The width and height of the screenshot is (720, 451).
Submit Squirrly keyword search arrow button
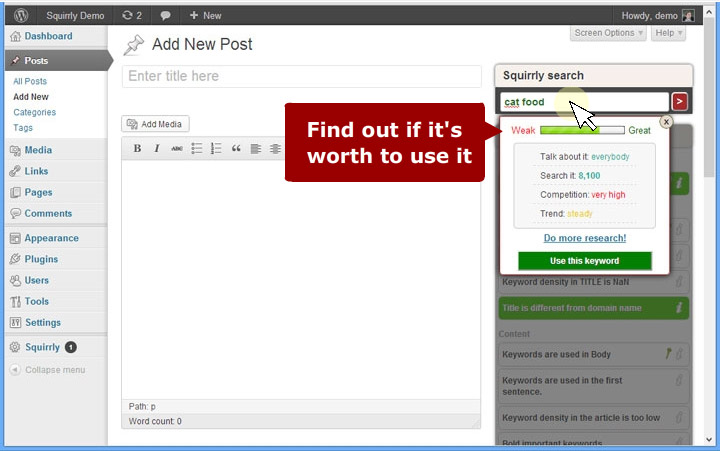click(680, 101)
